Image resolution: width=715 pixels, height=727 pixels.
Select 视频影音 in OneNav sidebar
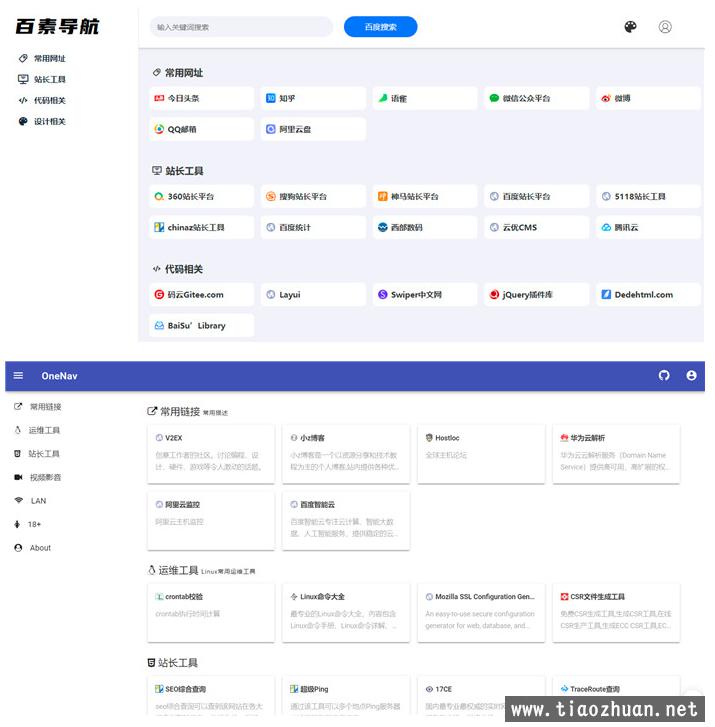point(38,478)
